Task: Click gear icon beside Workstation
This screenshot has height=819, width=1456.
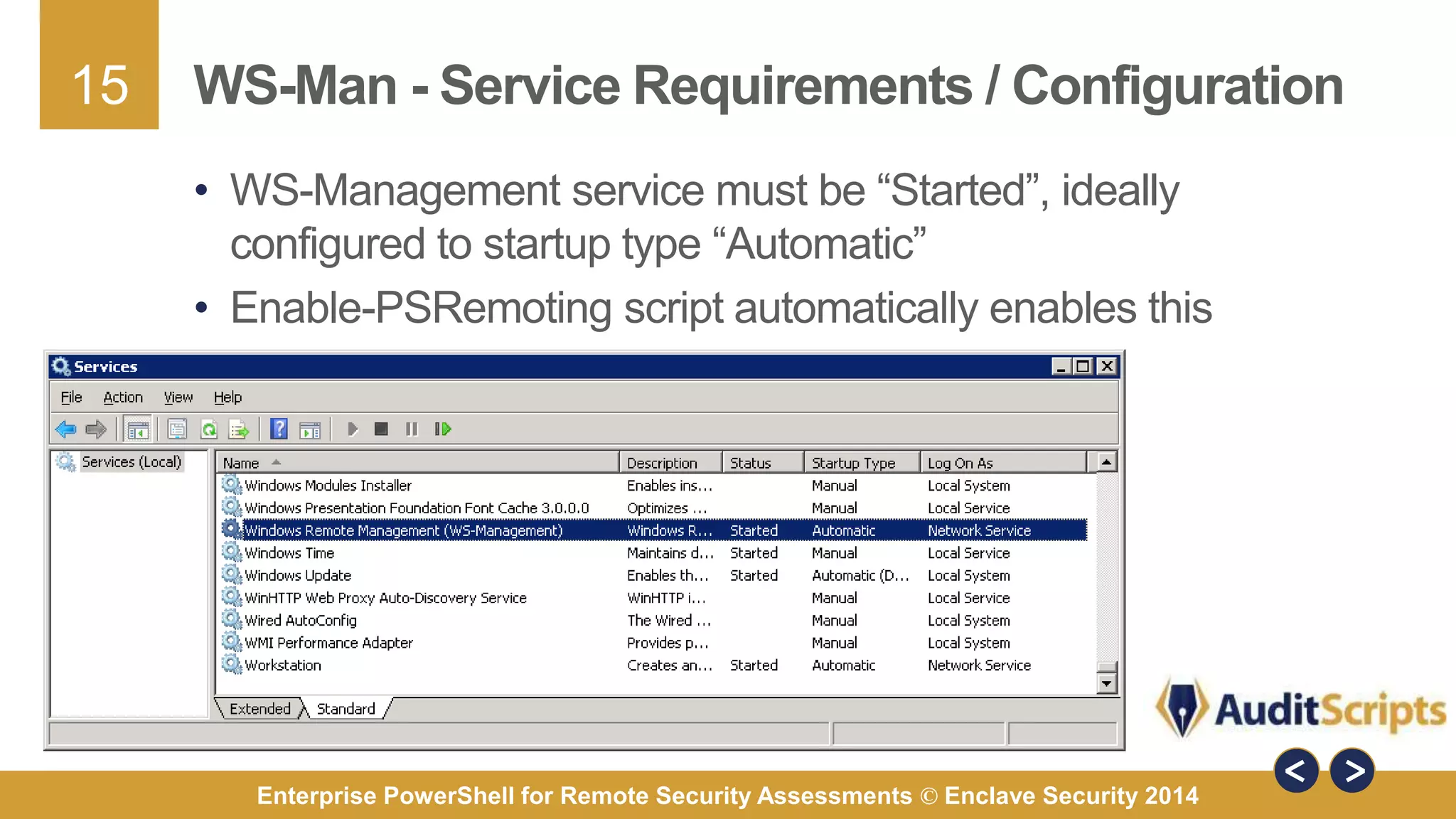Action: 231,664
